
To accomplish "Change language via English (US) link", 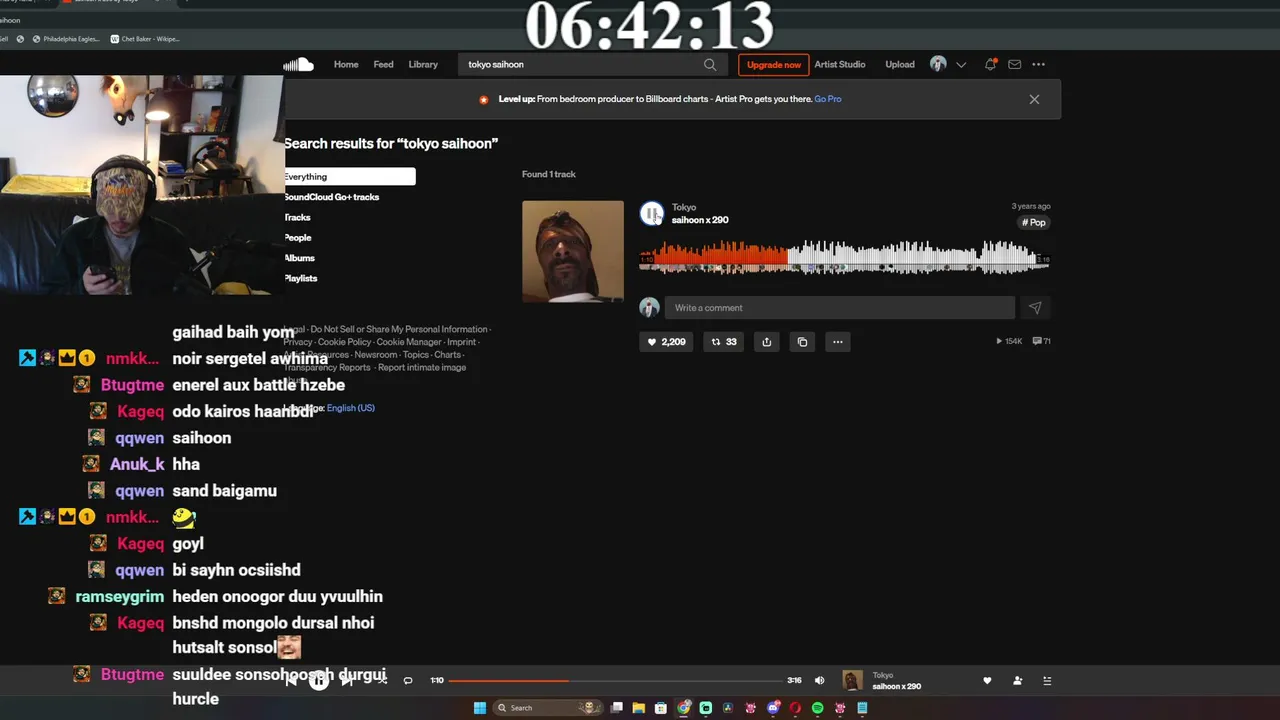I will tap(351, 408).
